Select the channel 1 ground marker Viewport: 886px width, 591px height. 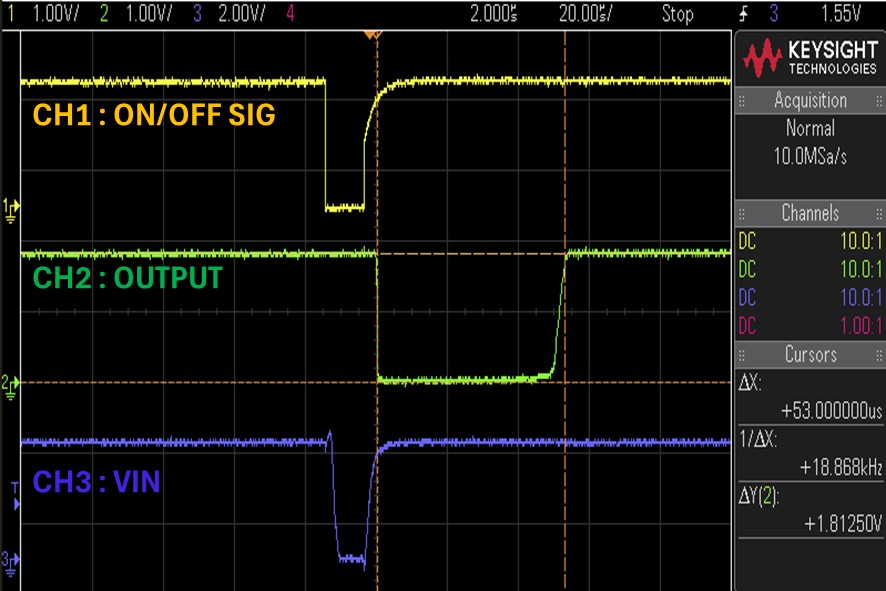[10, 210]
